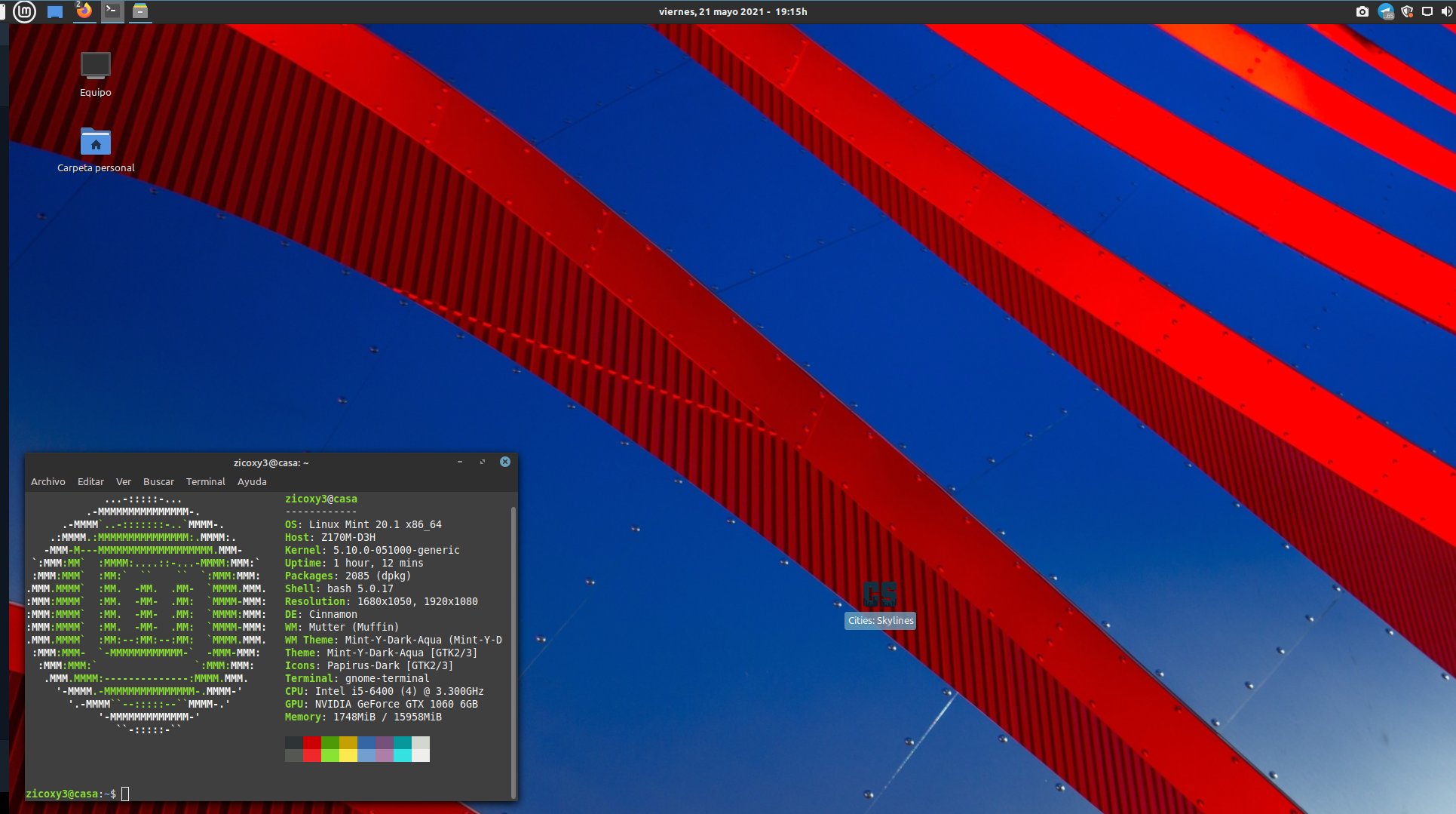1456x814 pixels.
Task: Open the update manager shield icon
Action: 1406,11
